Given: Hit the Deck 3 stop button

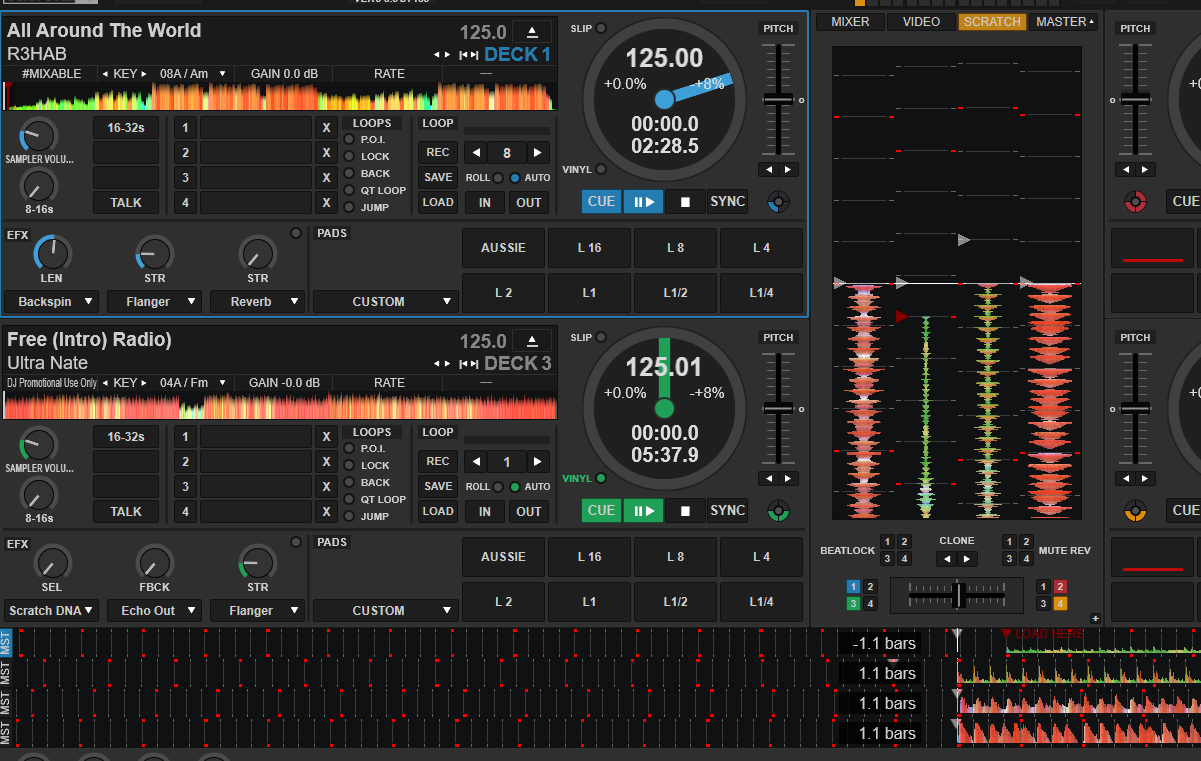Looking at the screenshot, I should [685, 511].
